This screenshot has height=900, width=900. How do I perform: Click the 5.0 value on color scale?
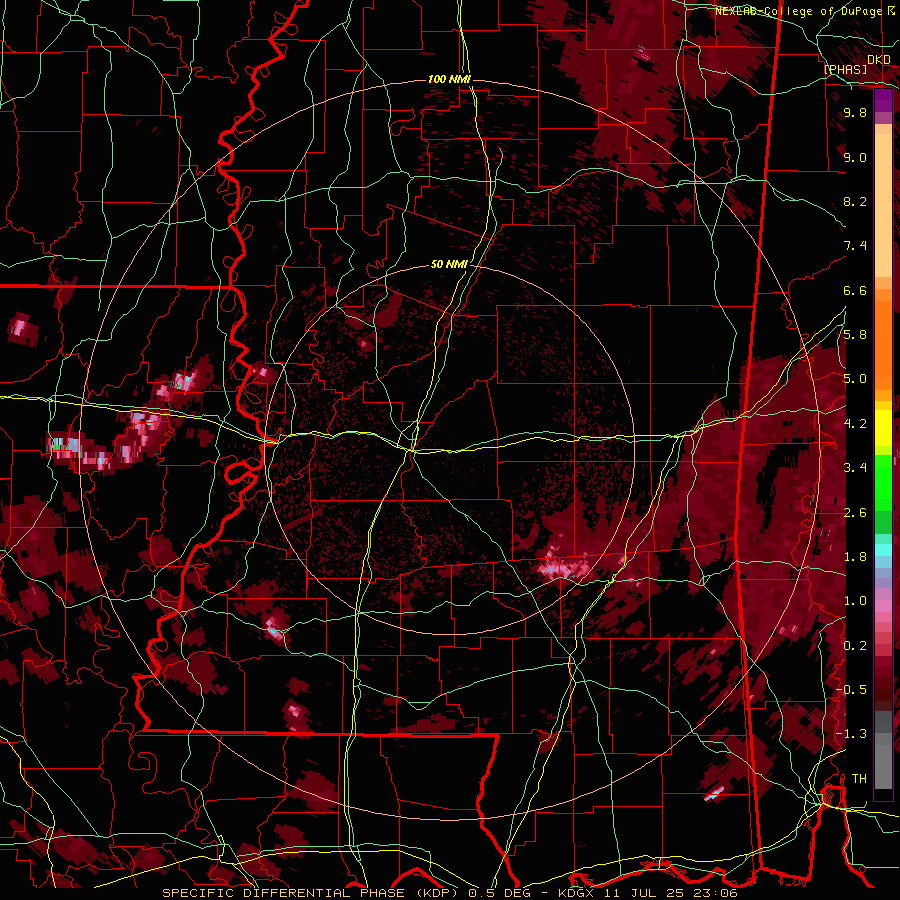click(x=855, y=379)
